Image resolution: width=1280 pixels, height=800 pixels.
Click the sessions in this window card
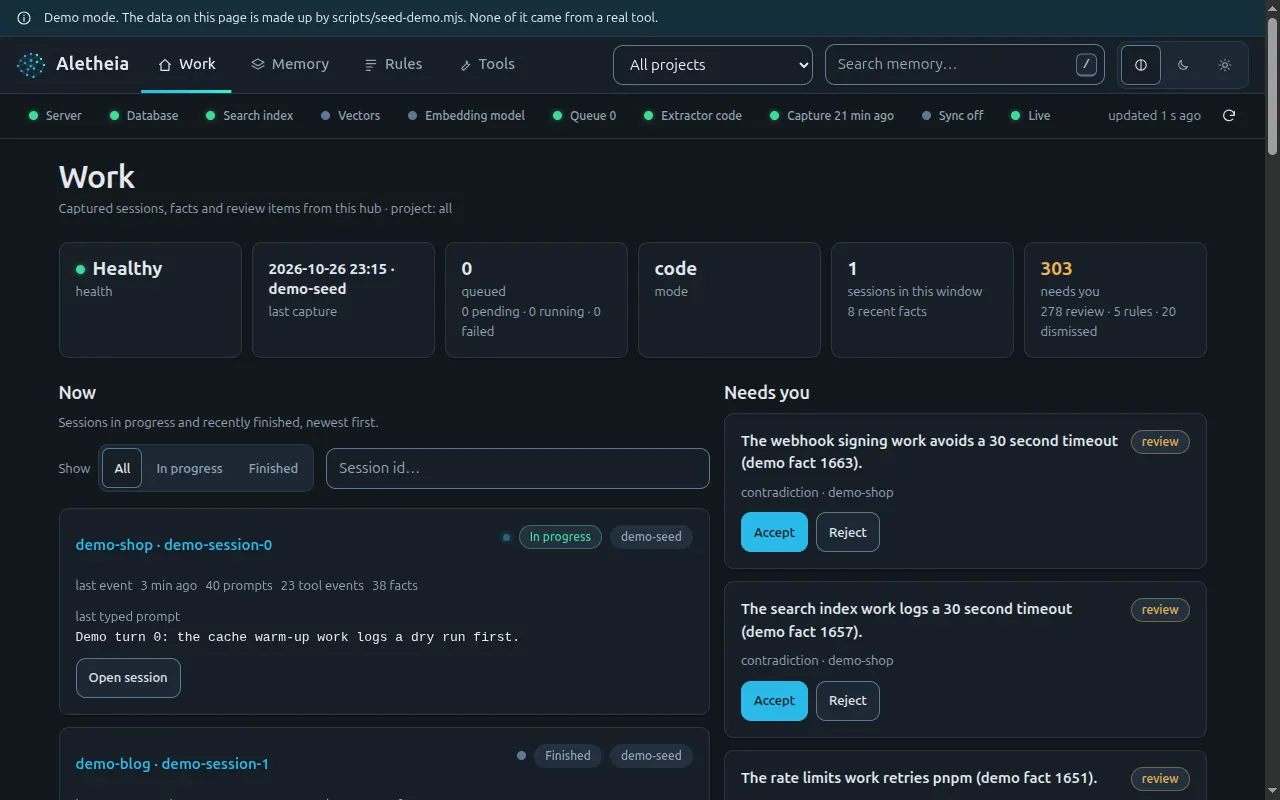click(922, 300)
